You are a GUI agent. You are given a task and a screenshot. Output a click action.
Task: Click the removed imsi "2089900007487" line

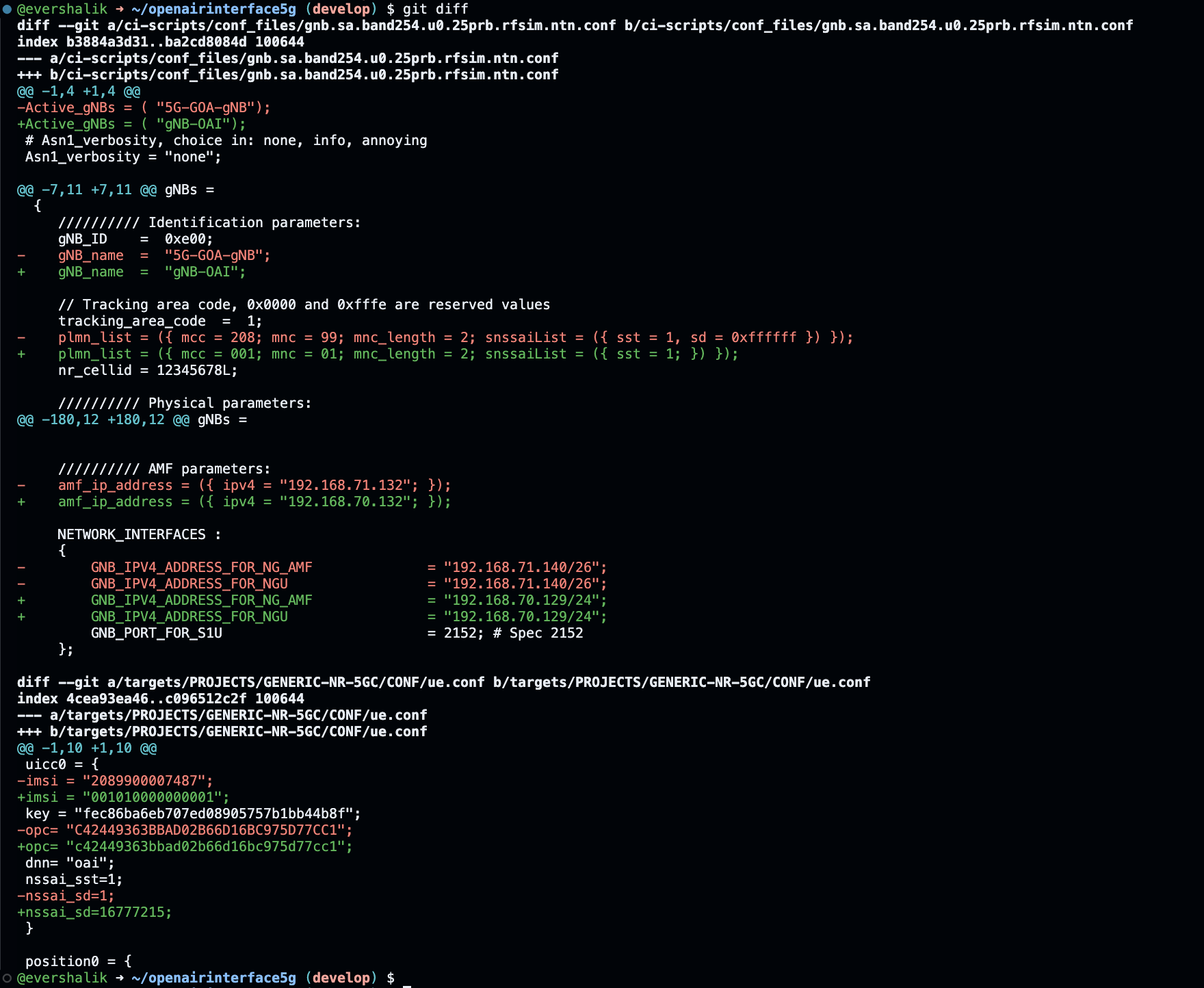(116, 781)
